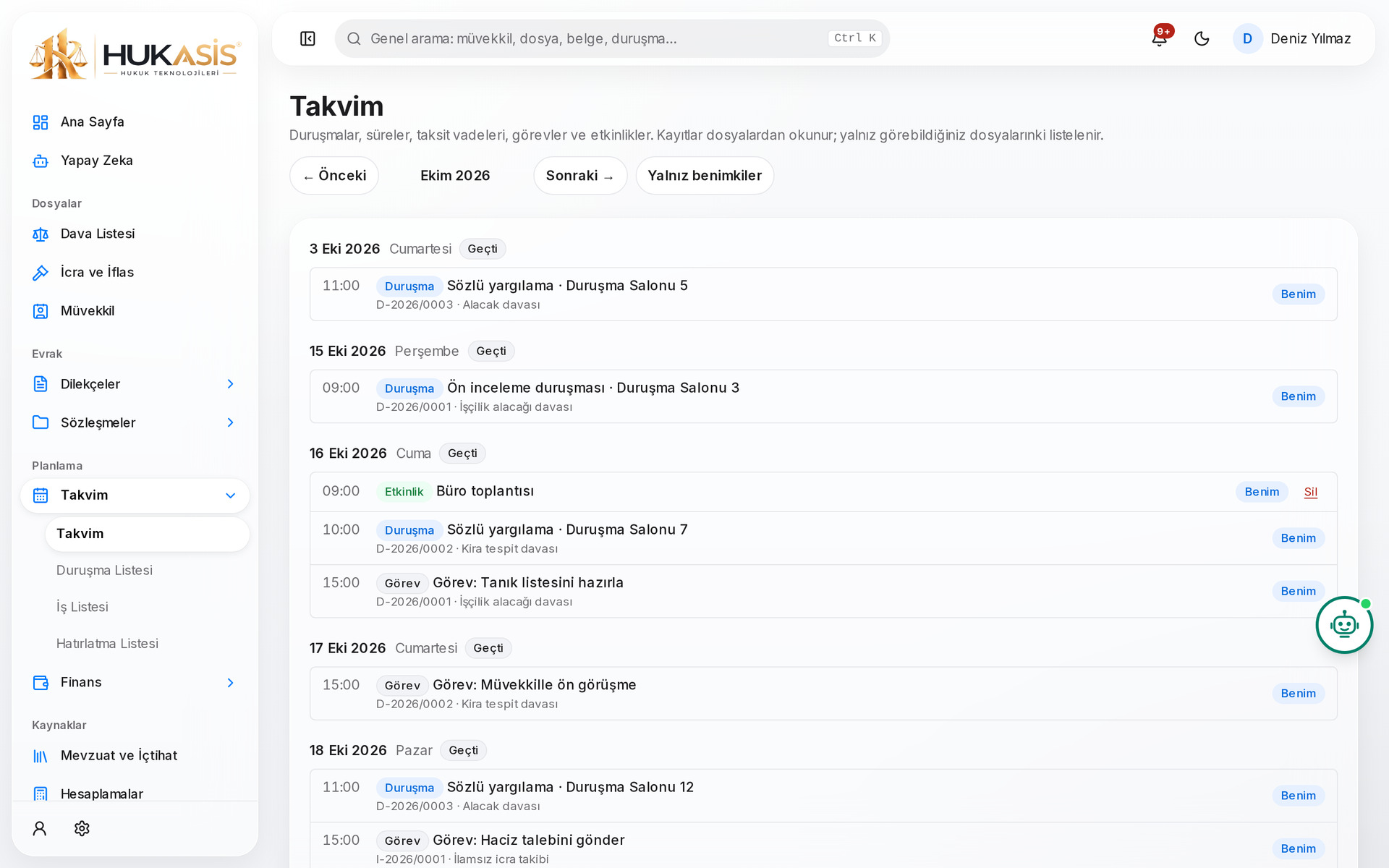Expand the Sözleşmeler submenu chevron
The height and width of the screenshot is (868, 1389).
(231, 422)
